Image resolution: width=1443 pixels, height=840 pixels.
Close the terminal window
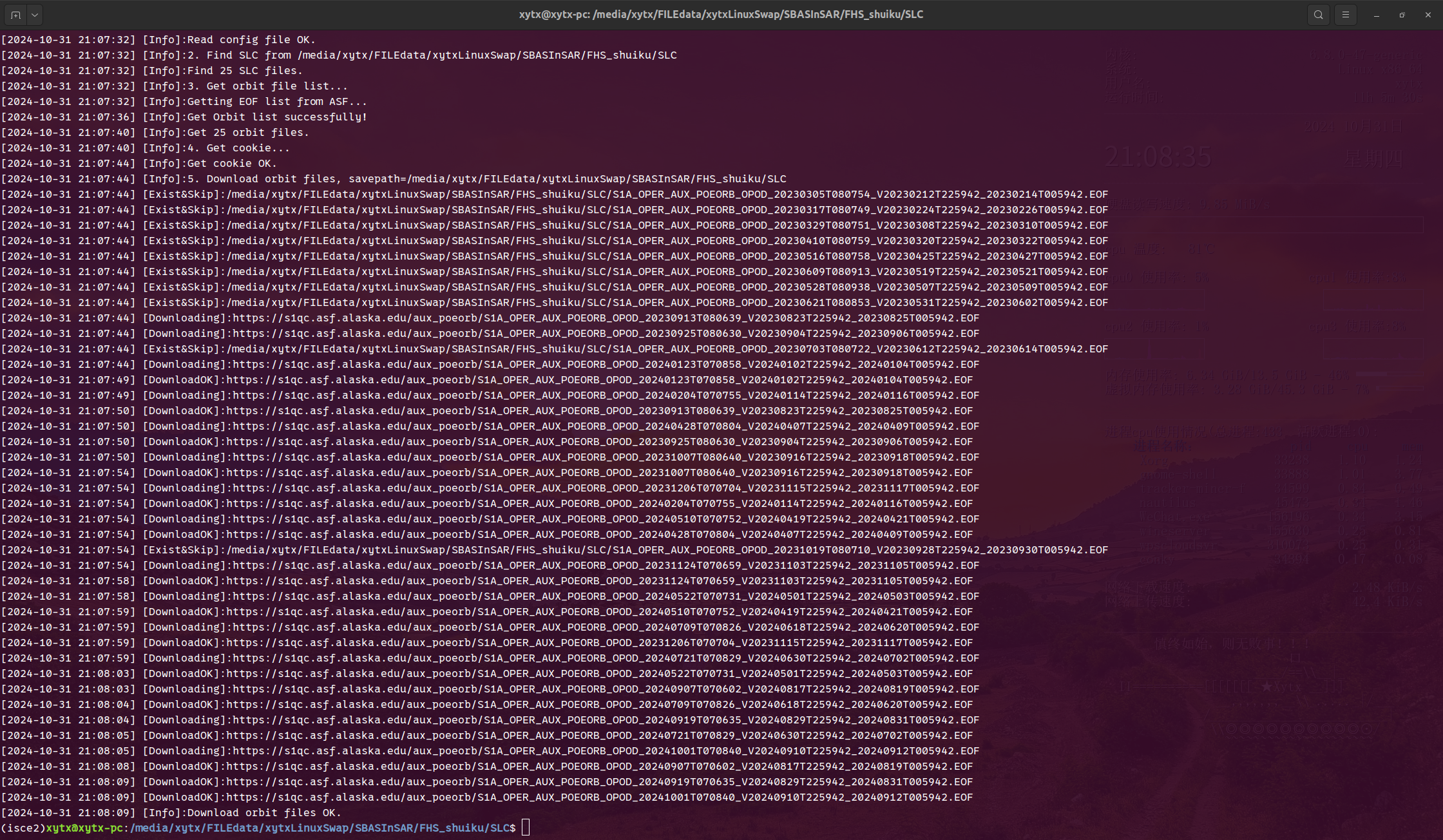(x=1428, y=14)
